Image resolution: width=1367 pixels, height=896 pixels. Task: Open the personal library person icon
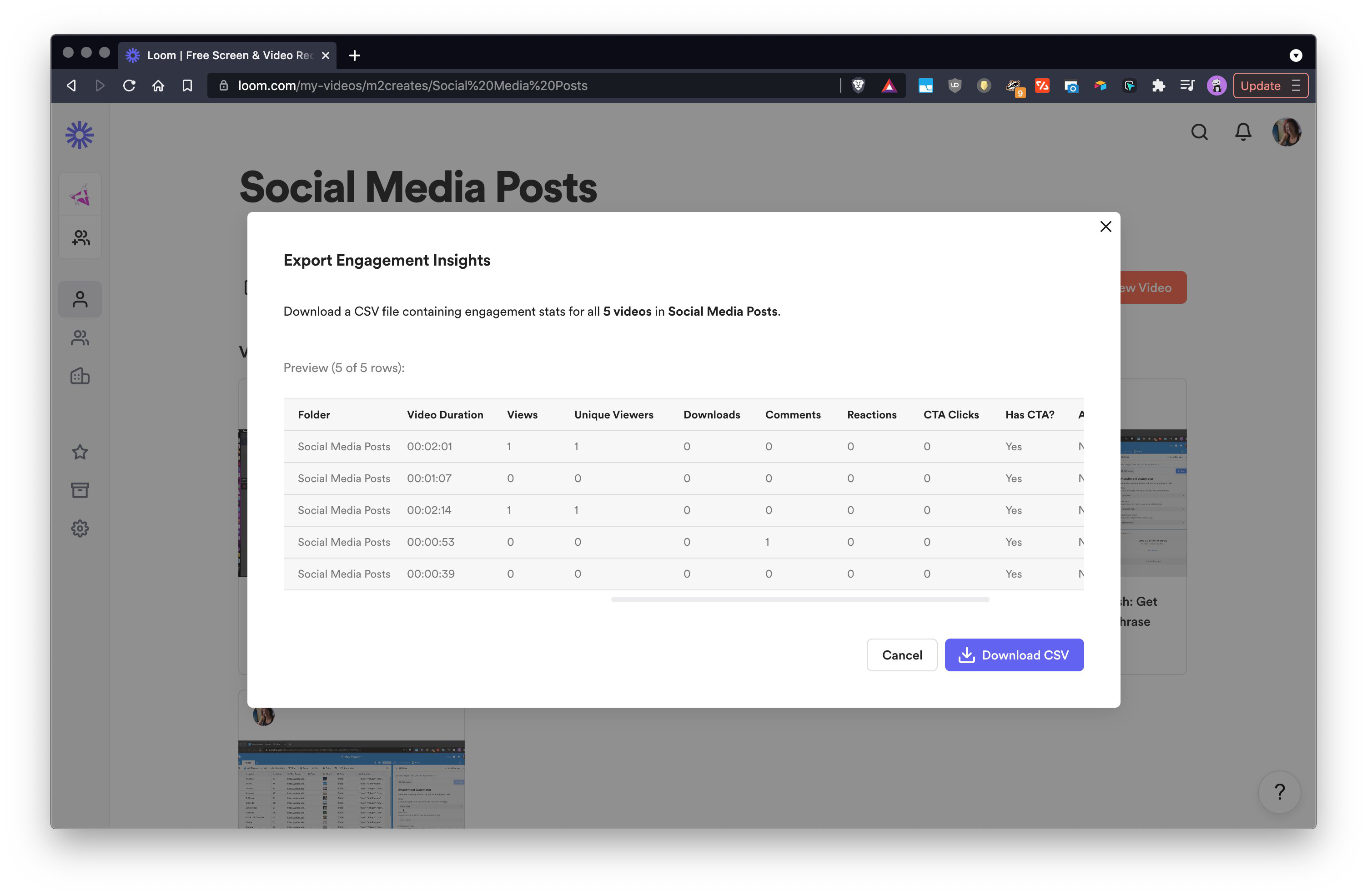(x=80, y=299)
